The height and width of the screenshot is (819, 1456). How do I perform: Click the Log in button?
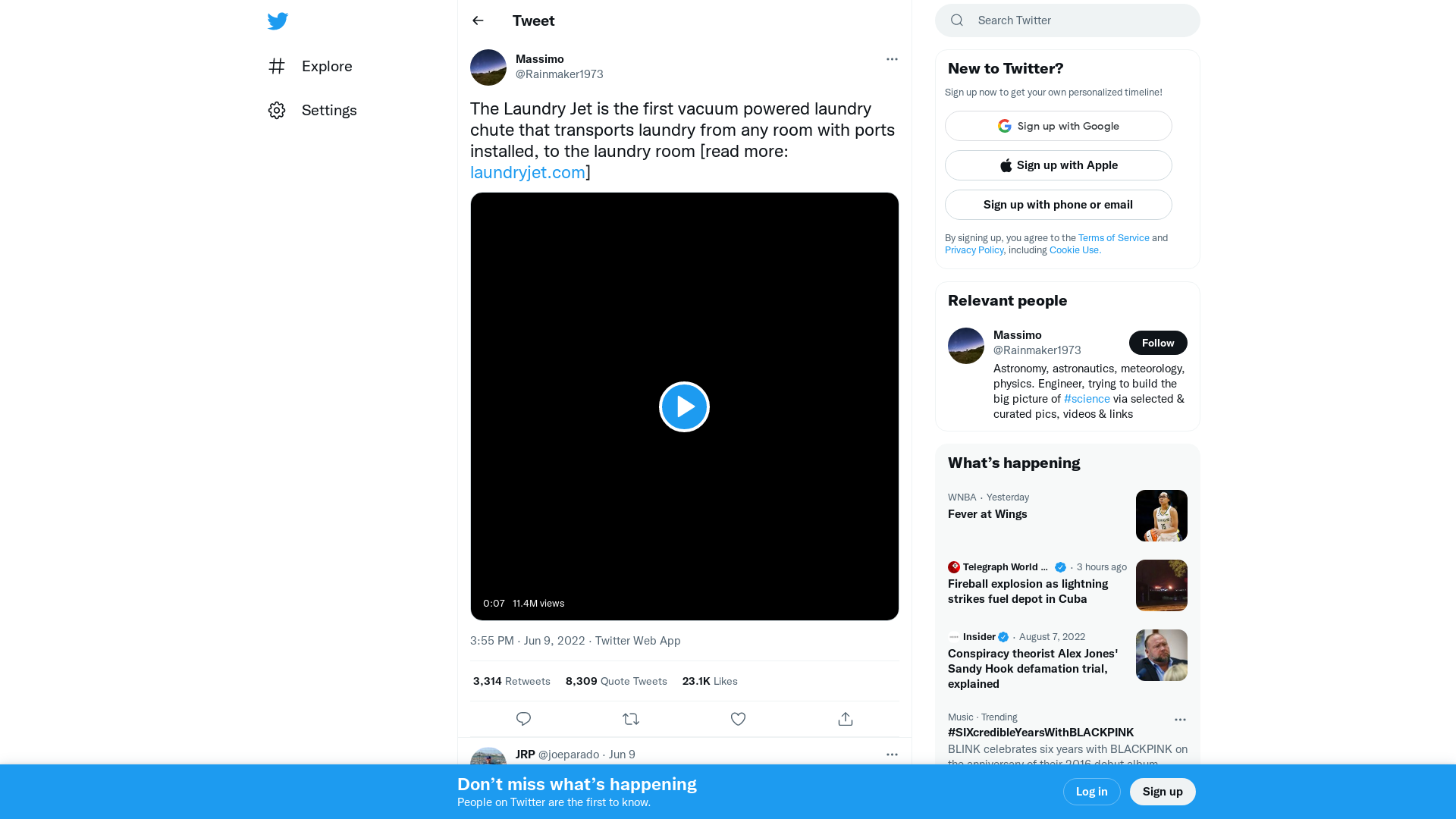tap(1091, 791)
